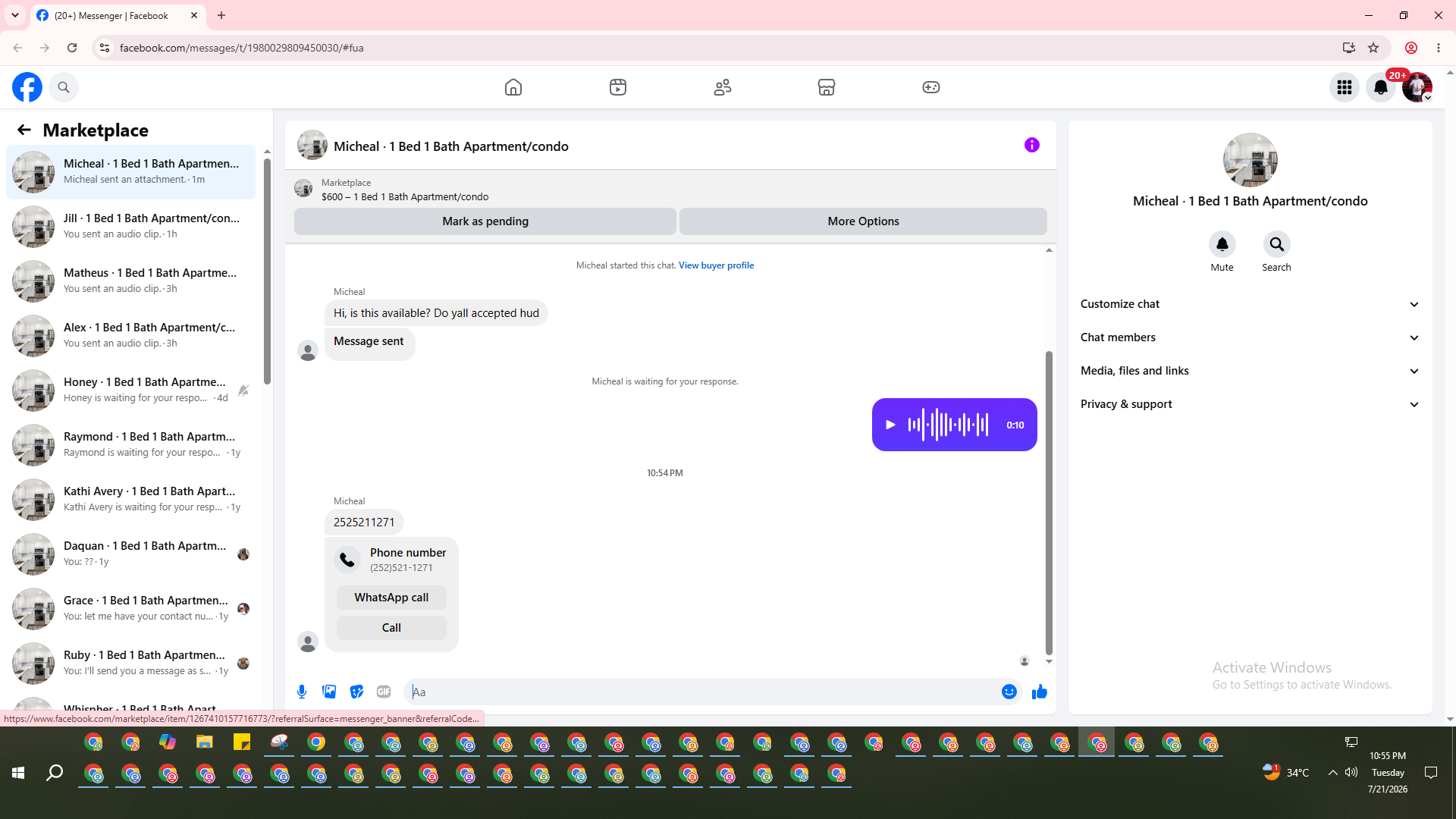Click Micheal's listing thumbnail in right panel
1456x819 pixels.
(x=1250, y=160)
